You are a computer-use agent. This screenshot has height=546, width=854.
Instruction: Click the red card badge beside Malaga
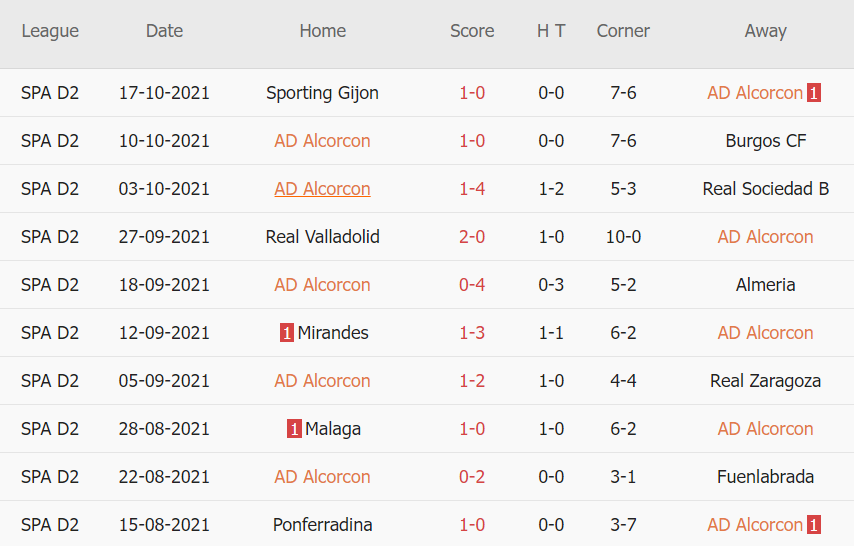pyautogui.click(x=294, y=429)
